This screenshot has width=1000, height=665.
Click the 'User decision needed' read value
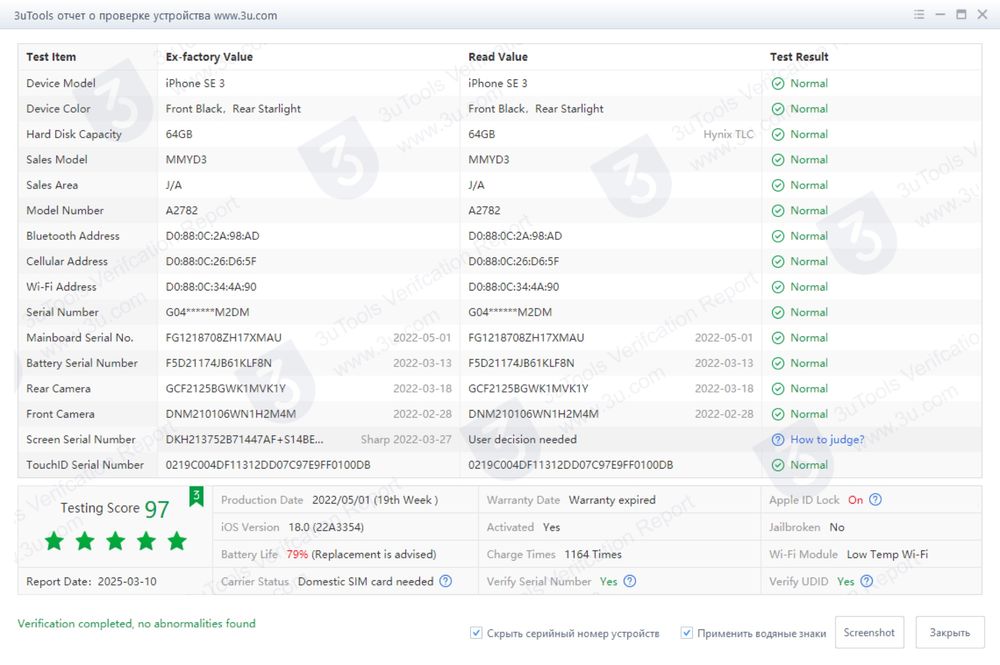(x=522, y=439)
